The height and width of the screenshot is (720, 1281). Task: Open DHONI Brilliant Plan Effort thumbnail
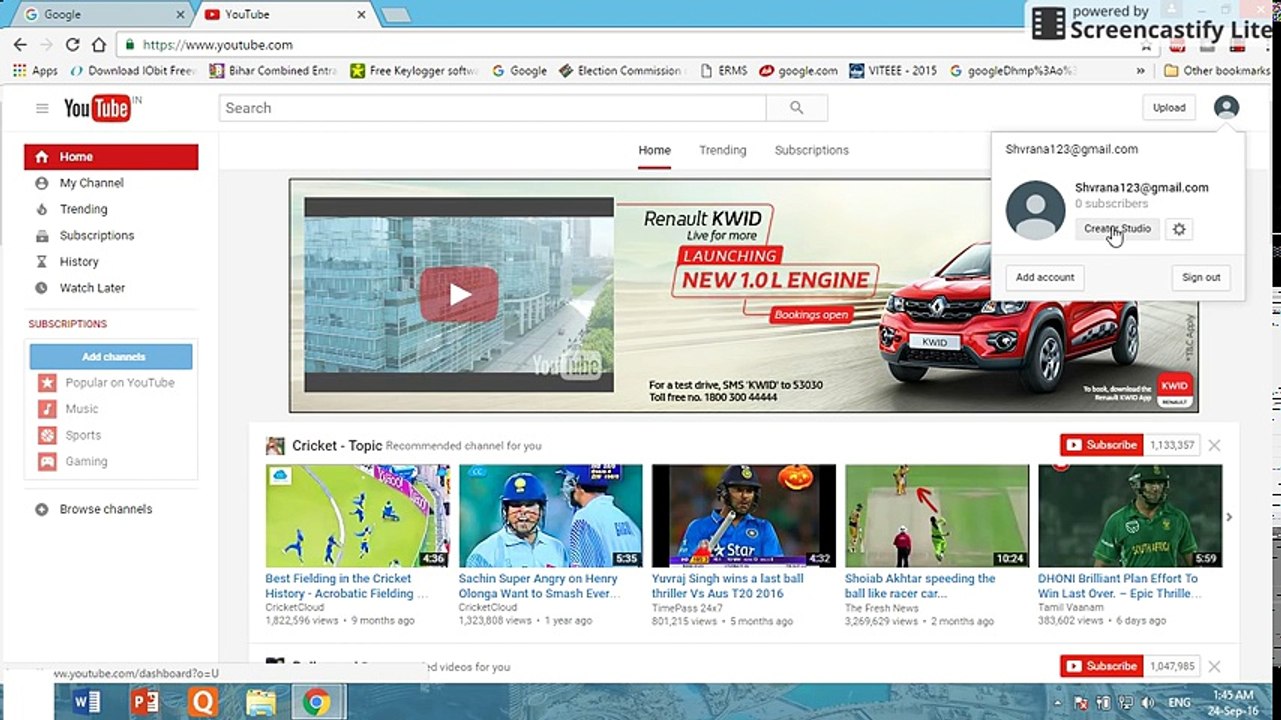click(1130, 516)
